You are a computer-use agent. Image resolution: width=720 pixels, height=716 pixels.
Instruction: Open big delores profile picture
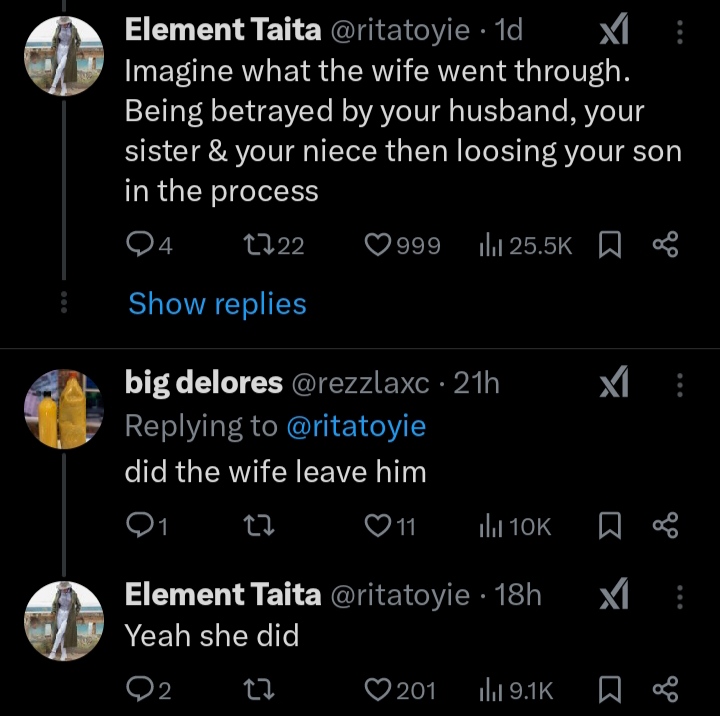click(x=65, y=408)
